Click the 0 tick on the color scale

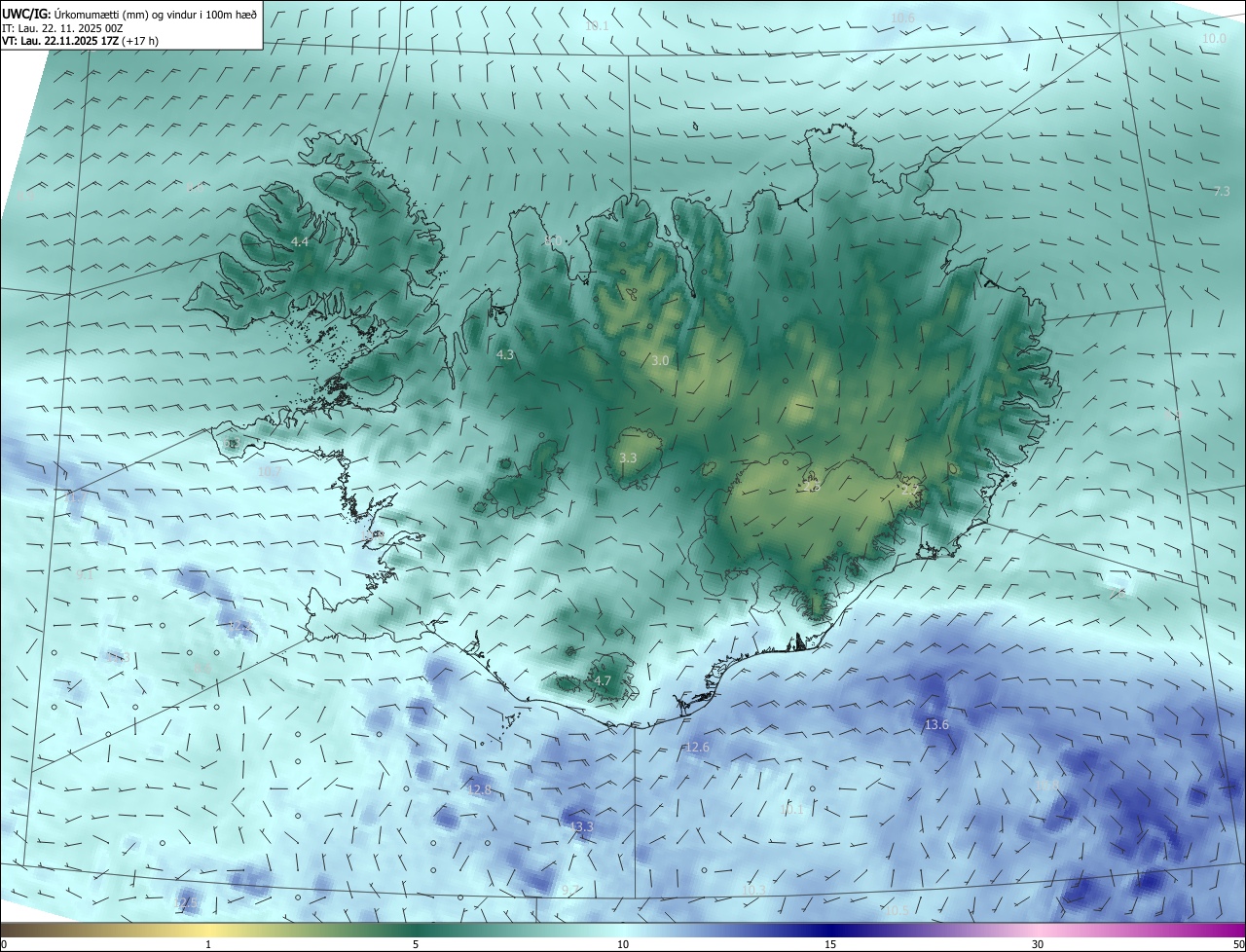[3, 944]
